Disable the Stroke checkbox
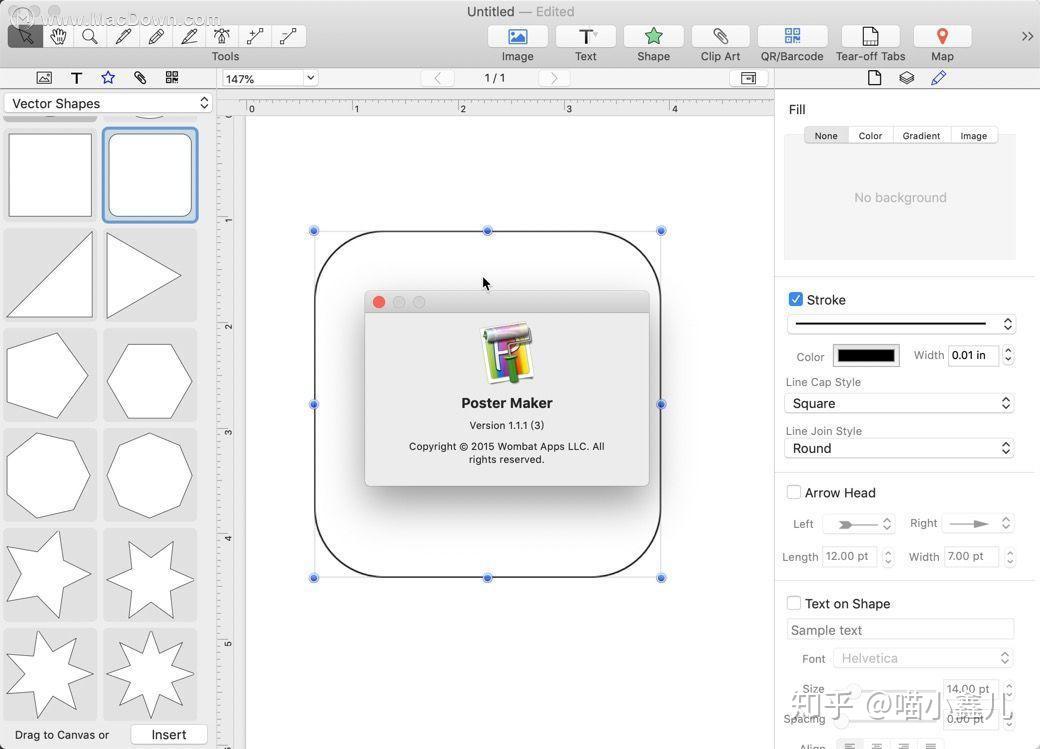This screenshot has height=749, width=1040. point(796,299)
